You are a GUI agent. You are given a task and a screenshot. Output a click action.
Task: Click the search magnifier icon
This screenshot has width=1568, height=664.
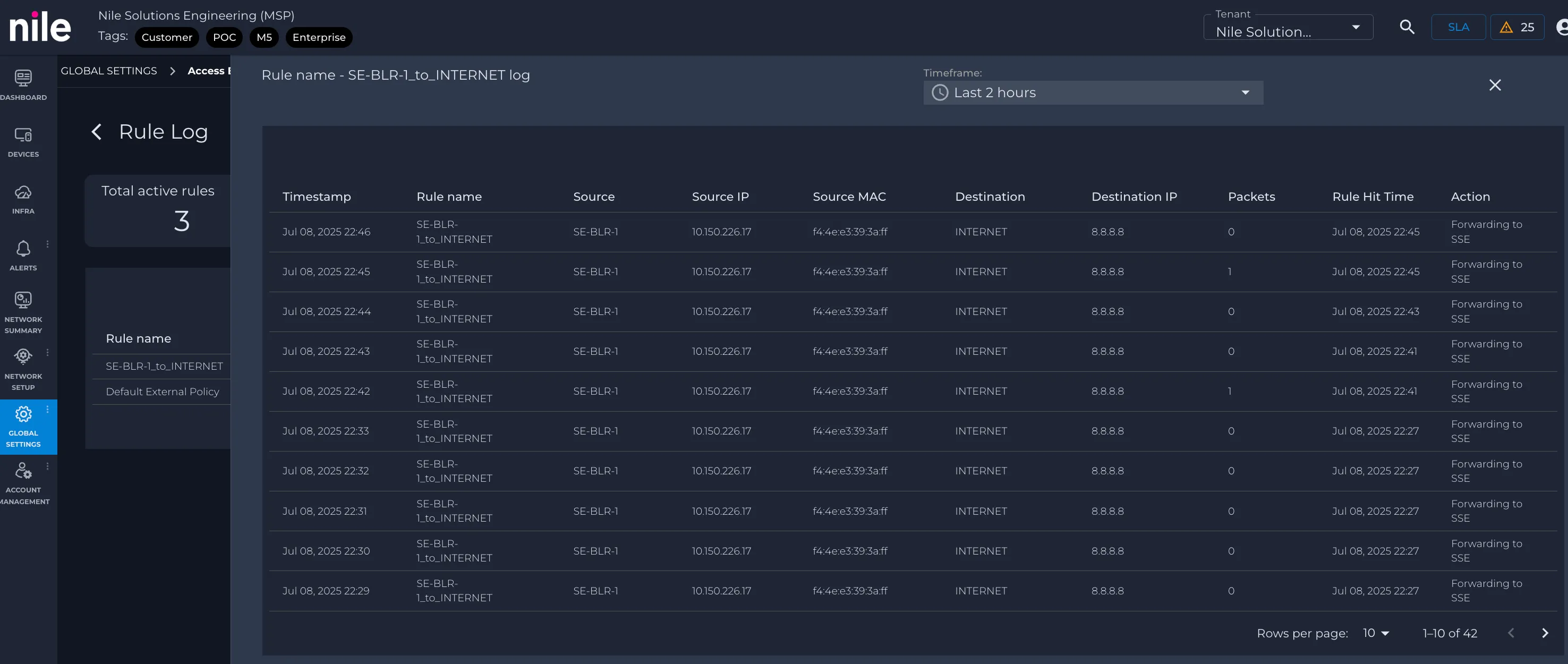1407,27
